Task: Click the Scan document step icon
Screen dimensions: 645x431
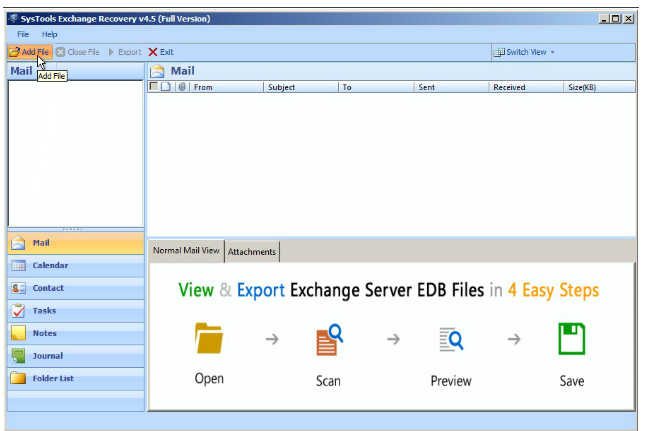Action: (x=329, y=340)
